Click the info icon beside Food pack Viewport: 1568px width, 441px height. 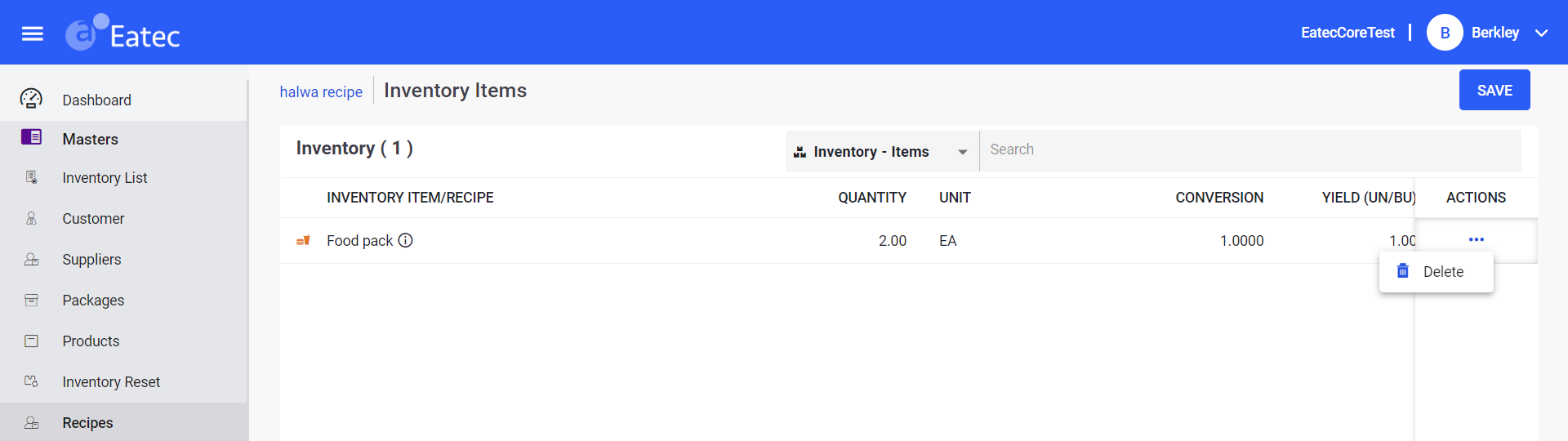405,240
